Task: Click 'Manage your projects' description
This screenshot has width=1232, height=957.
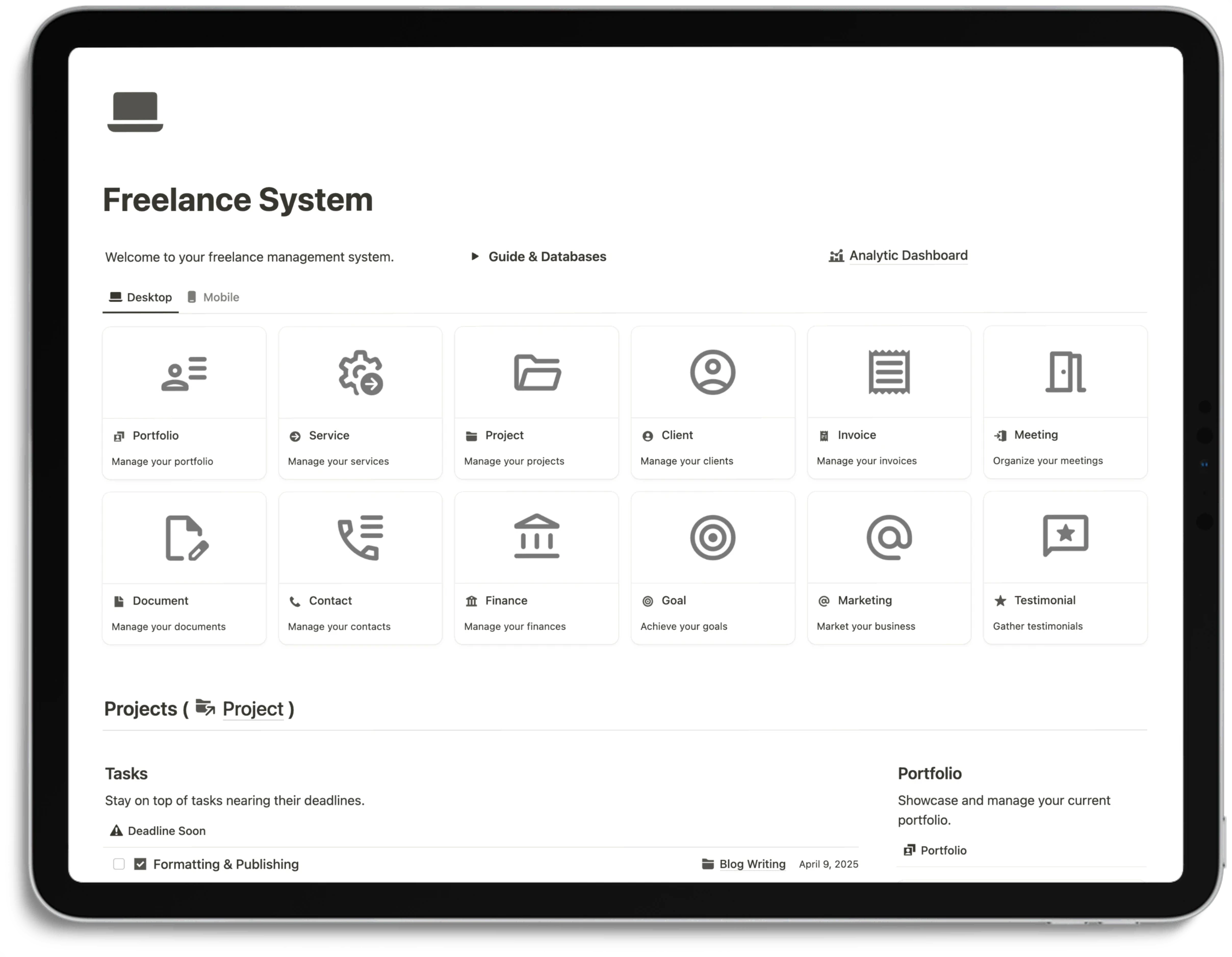Action: tap(514, 461)
